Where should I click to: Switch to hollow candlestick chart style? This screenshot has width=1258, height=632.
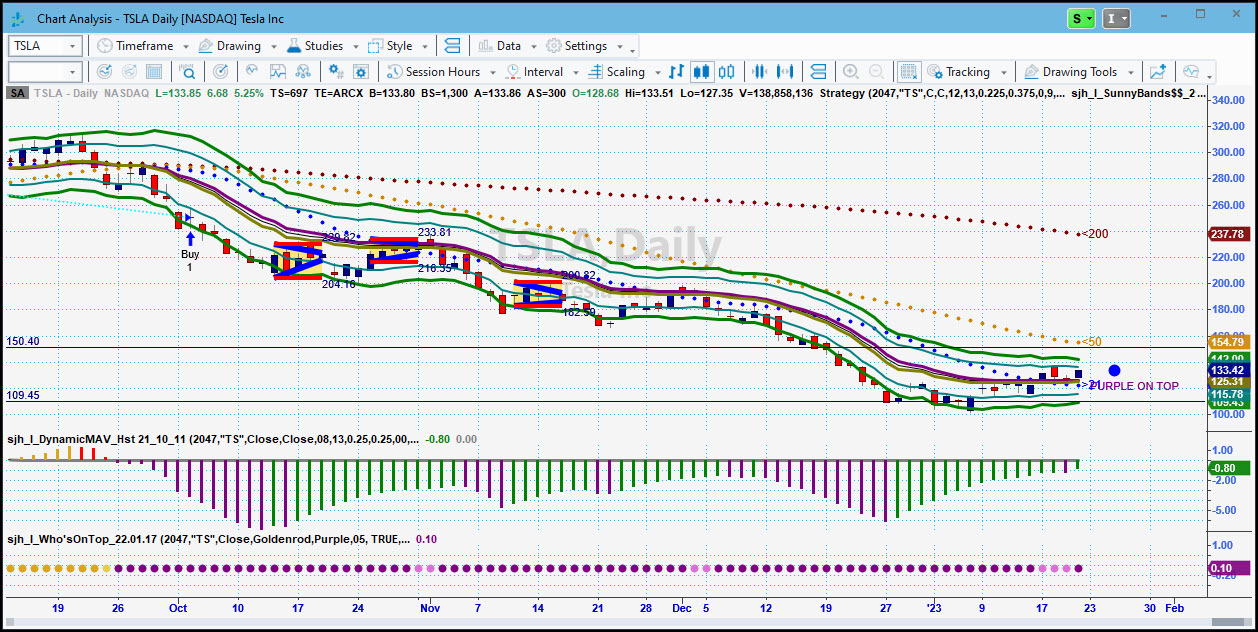[x=726, y=72]
